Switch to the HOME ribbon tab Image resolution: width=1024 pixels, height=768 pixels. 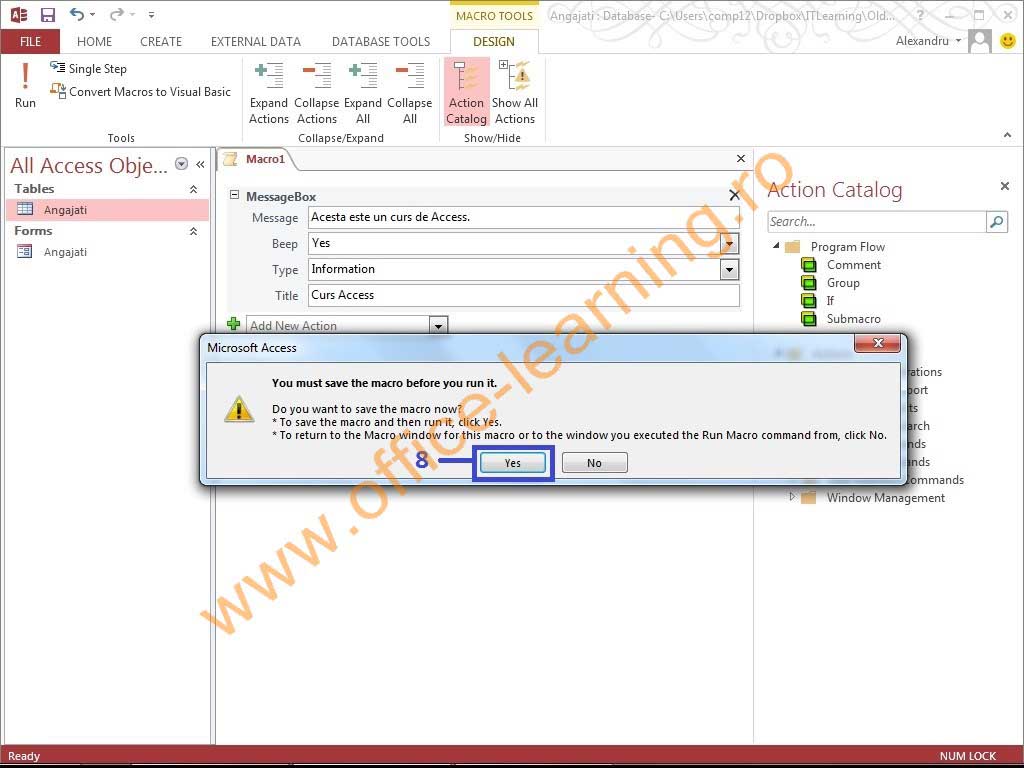tap(94, 42)
